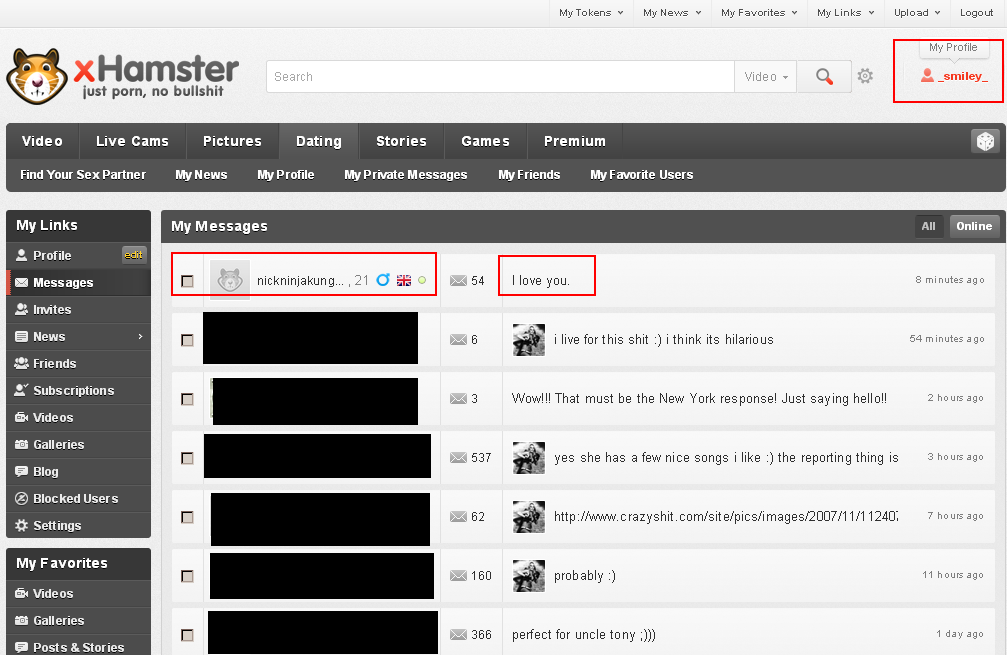This screenshot has height=655, width=1007.
Task: Open My Favorite Users submenu link
Action: pyautogui.click(x=642, y=175)
